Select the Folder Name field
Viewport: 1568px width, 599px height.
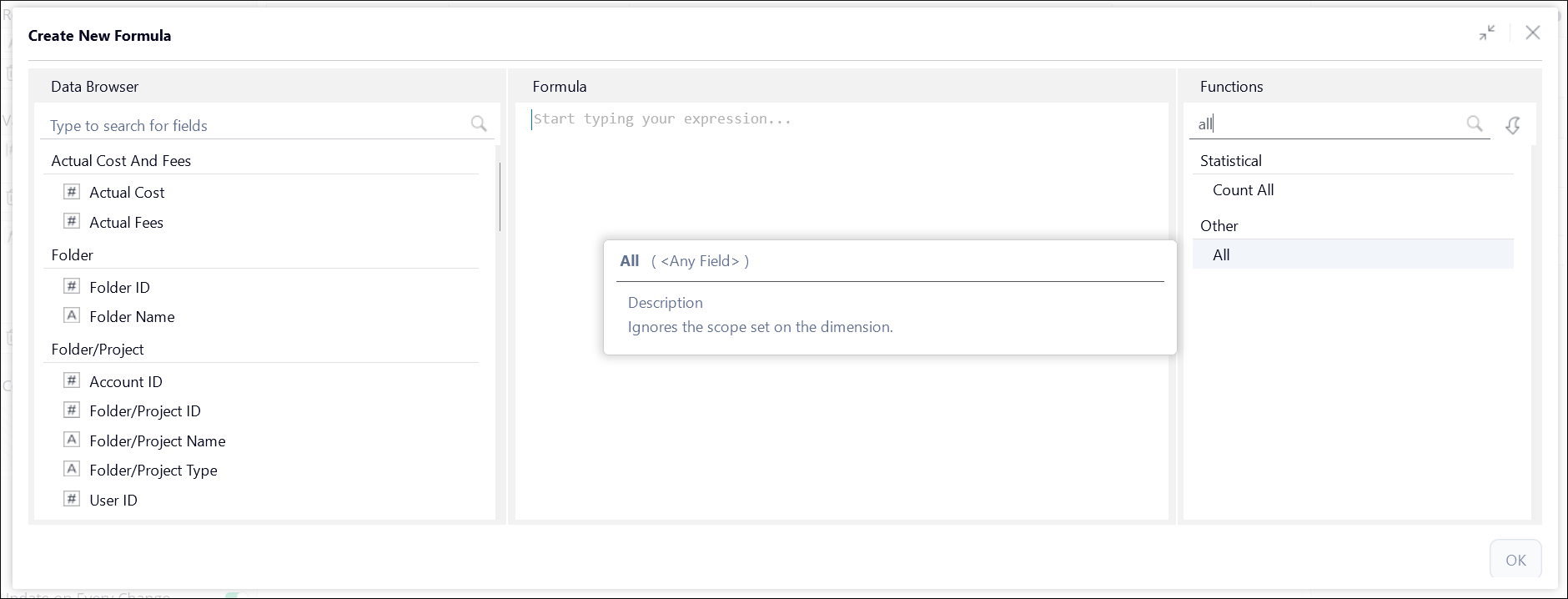coord(132,317)
